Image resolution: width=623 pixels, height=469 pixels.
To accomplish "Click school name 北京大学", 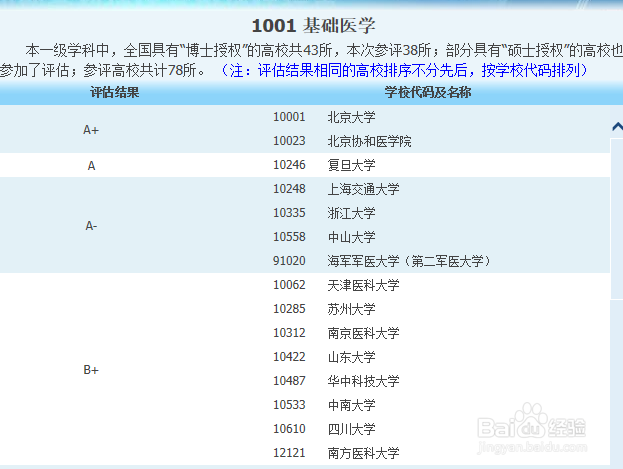I will tap(351, 117).
